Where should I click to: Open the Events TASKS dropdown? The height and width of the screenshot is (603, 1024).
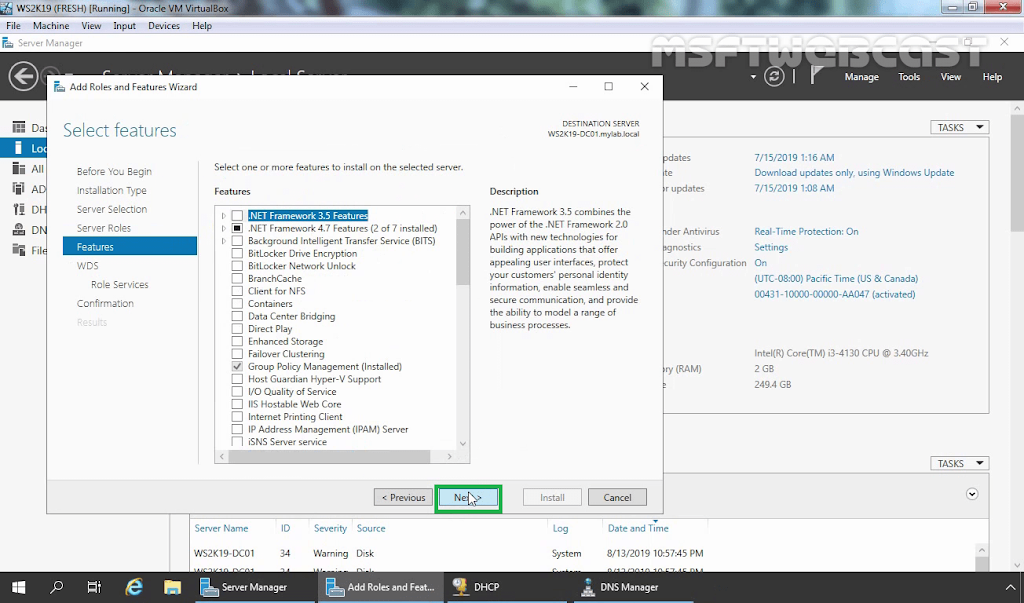pos(959,463)
